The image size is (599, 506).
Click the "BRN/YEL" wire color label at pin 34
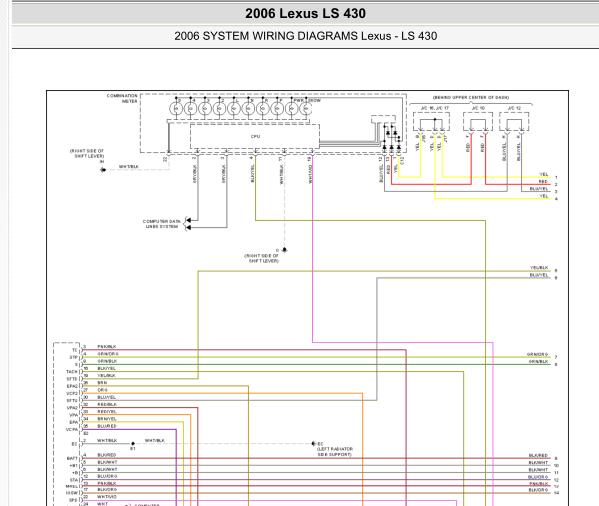(x=107, y=419)
